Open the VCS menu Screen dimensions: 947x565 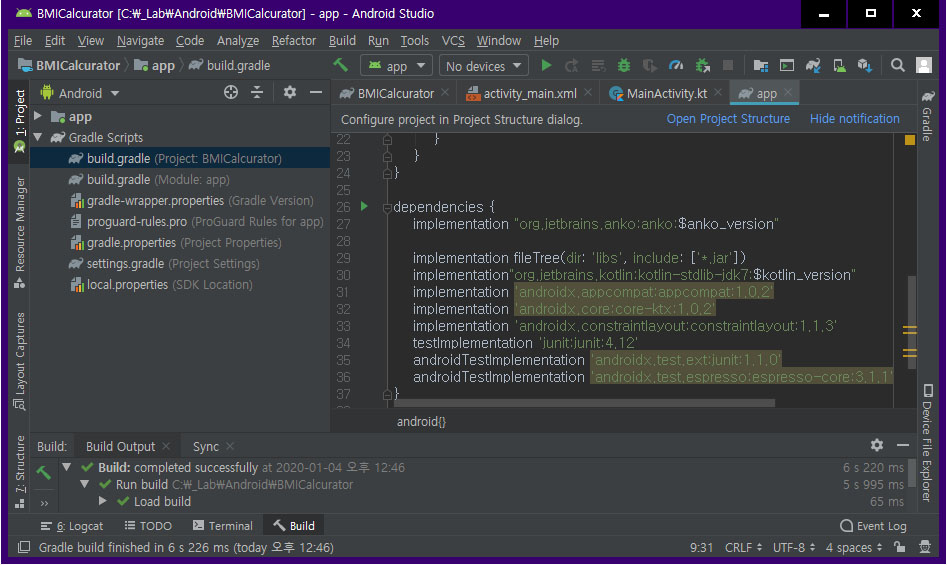453,40
